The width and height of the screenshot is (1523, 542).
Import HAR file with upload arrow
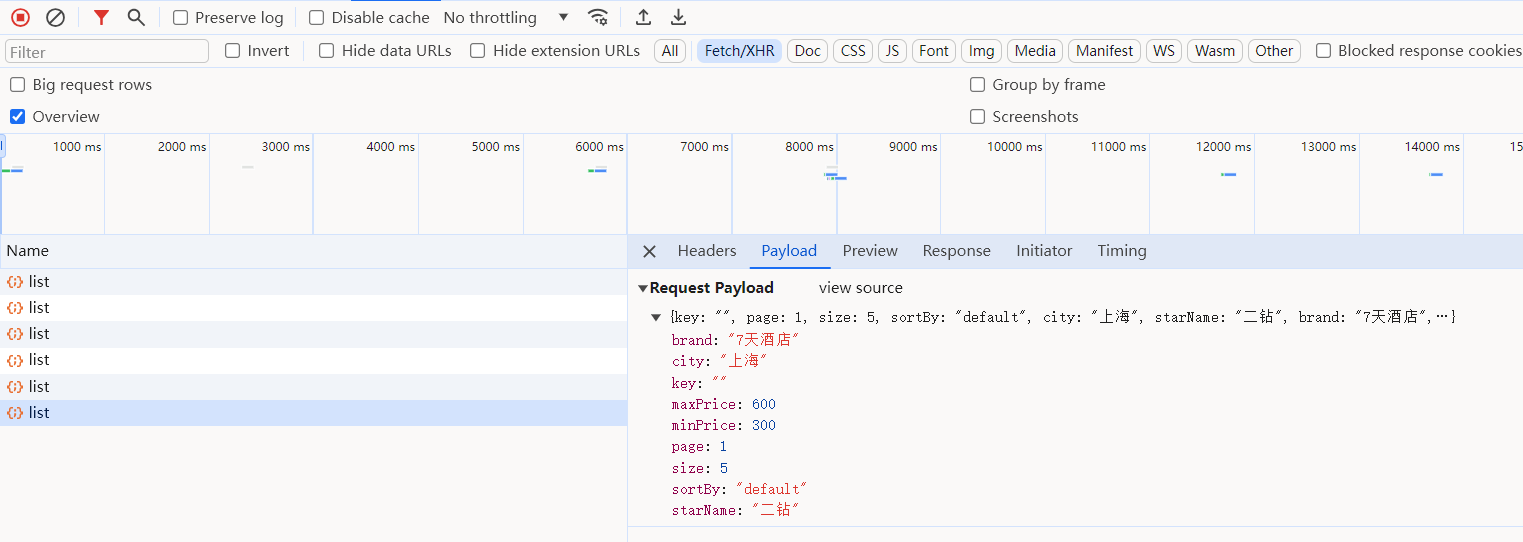644,17
